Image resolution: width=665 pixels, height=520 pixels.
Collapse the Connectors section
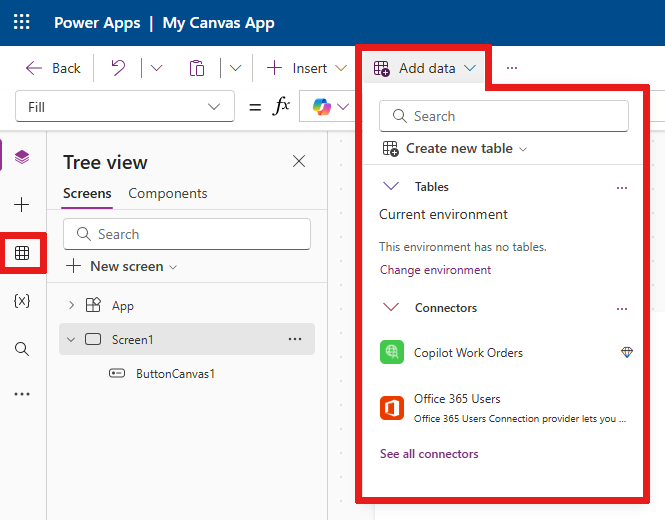coord(391,307)
